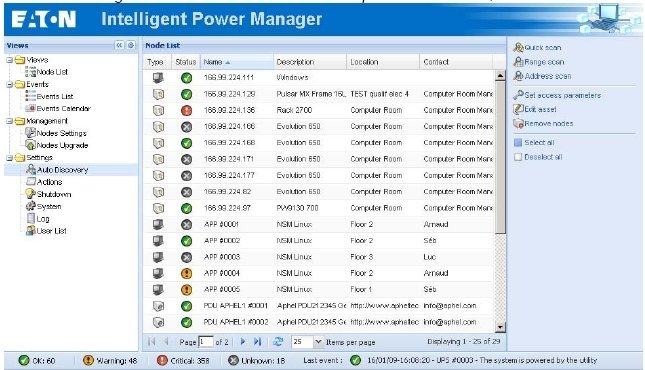The width and height of the screenshot is (645, 370).
Task: Collapse the Events tree folder
Action: [x=9, y=84]
